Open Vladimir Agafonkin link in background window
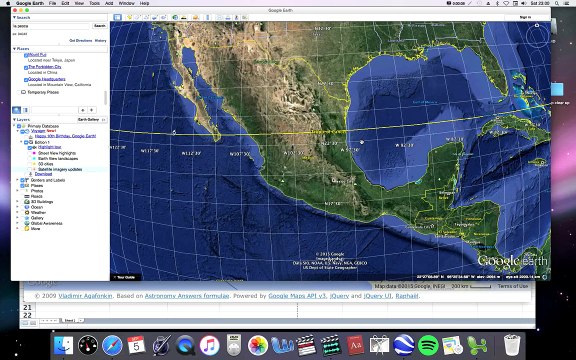The height and width of the screenshot is (360, 576). tap(85, 296)
